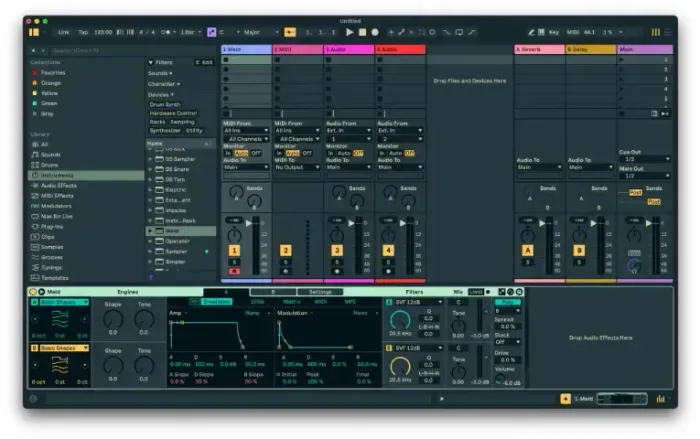The image size is (700, 439).
Task: Toggle Limit switch in Meld Mix
Action: 475,292
